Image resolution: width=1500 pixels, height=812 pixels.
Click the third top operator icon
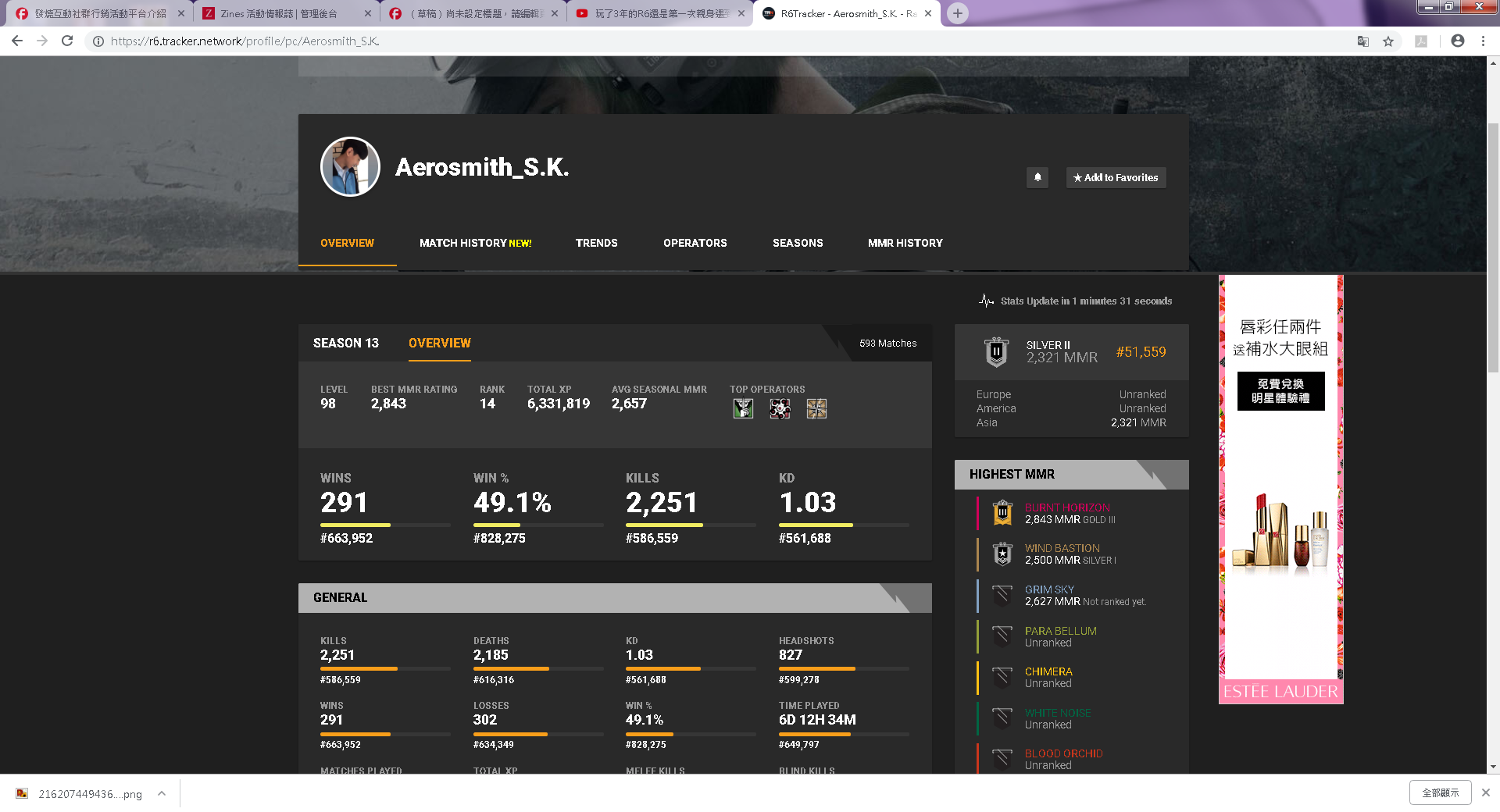[816, 408]
